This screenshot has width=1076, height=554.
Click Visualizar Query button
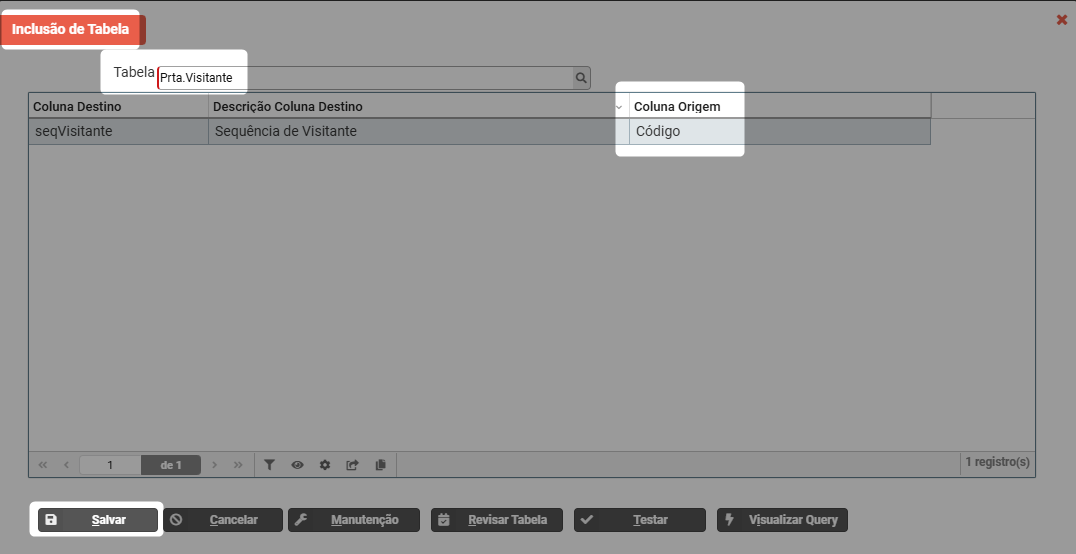click(x=782, y=520)
